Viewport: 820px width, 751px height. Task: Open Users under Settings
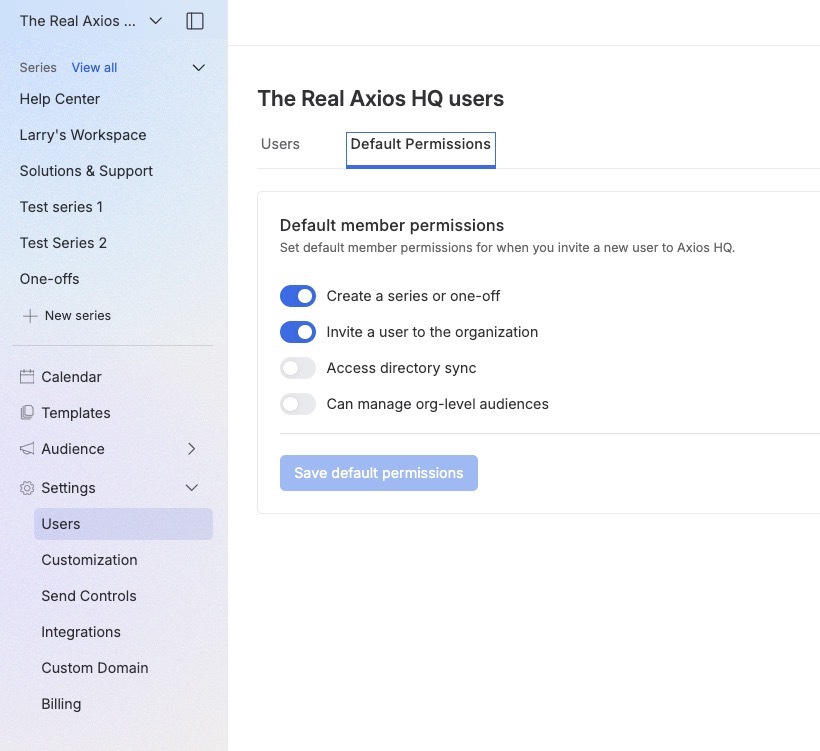click(123, 524)
